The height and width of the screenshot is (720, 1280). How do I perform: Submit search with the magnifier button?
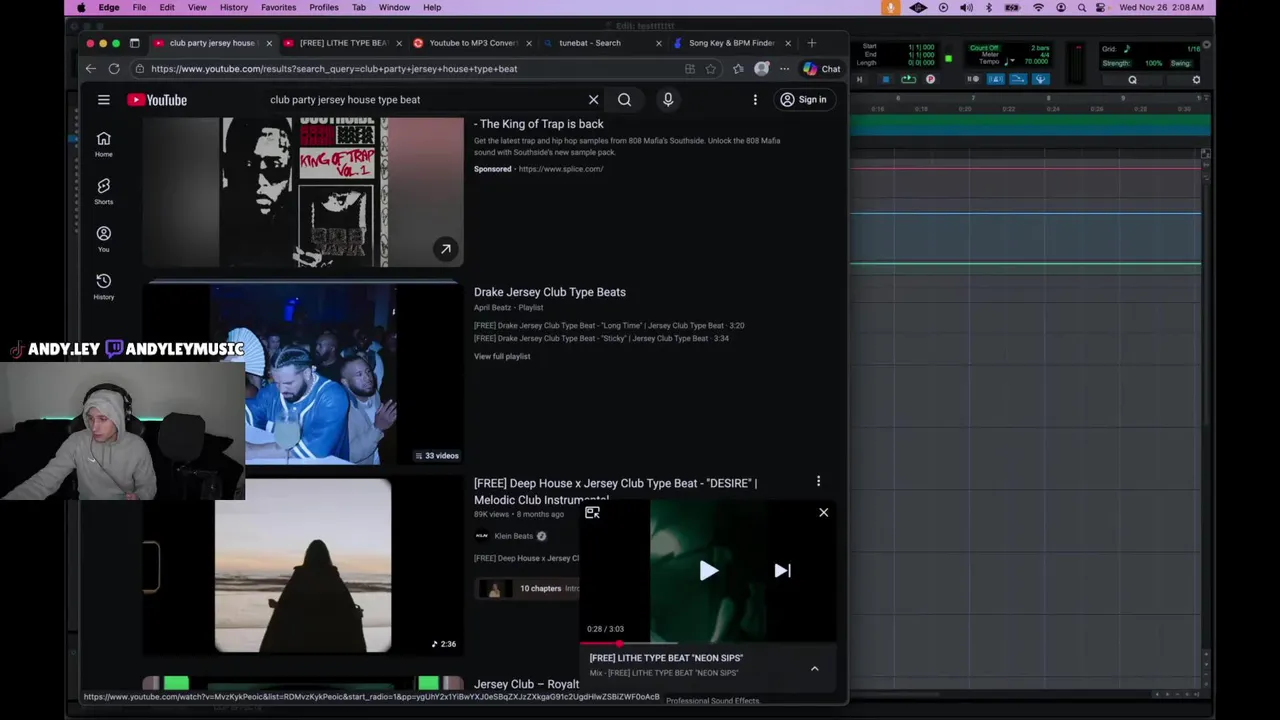click(624, 100)
